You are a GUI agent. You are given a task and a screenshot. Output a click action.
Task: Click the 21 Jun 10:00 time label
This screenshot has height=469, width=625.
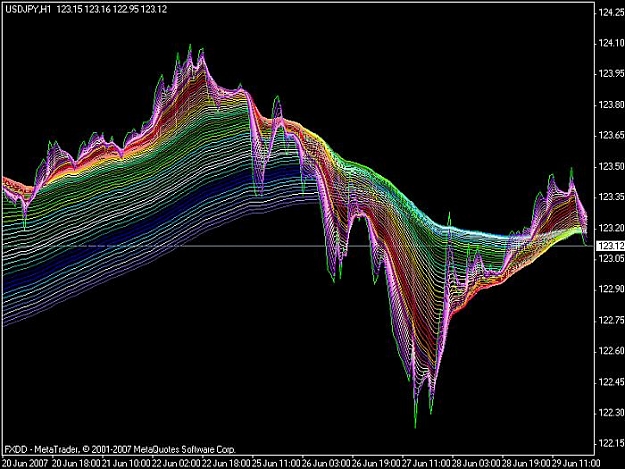point(126,463)
